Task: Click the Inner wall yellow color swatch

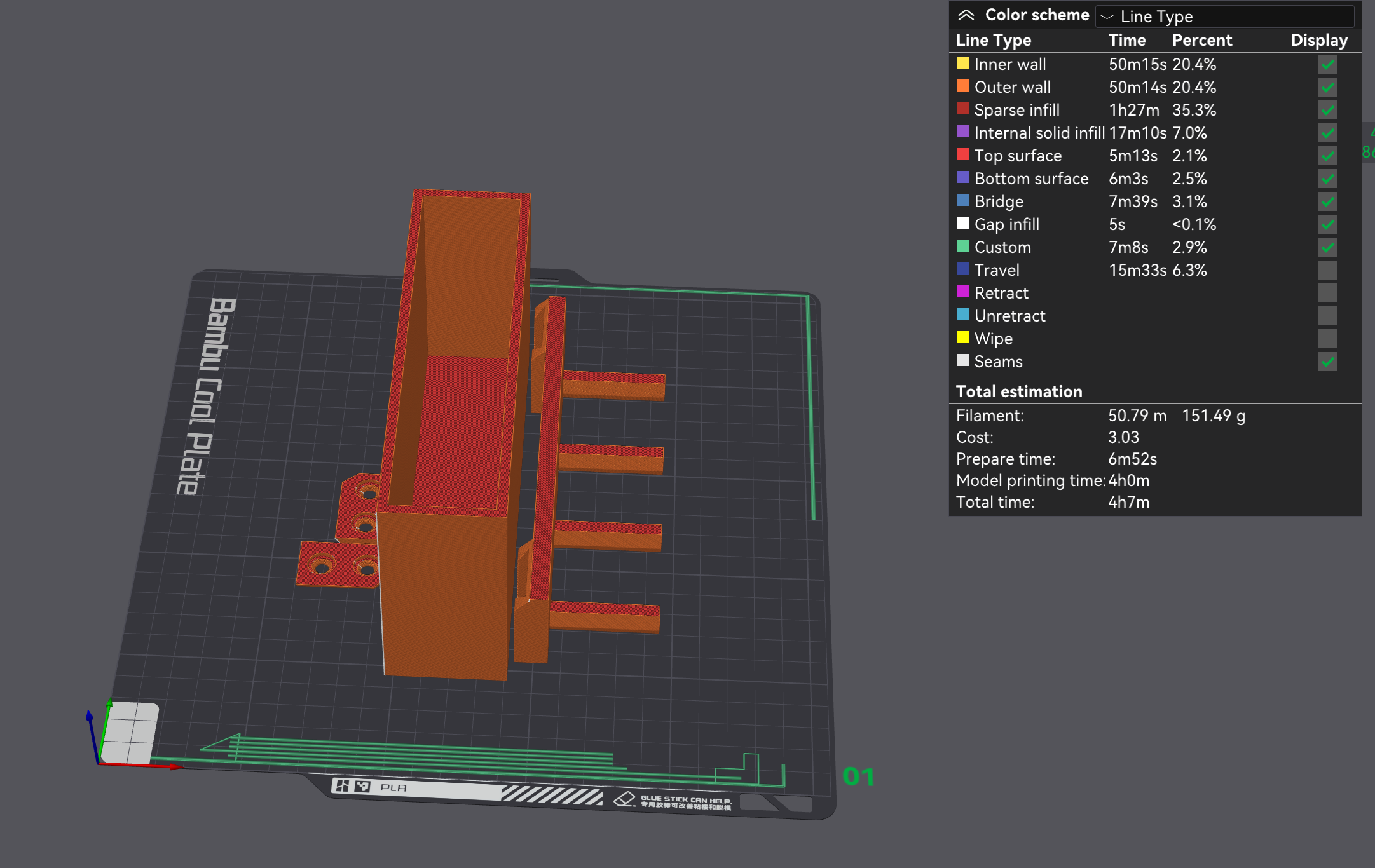Action: tap(962, 63)
